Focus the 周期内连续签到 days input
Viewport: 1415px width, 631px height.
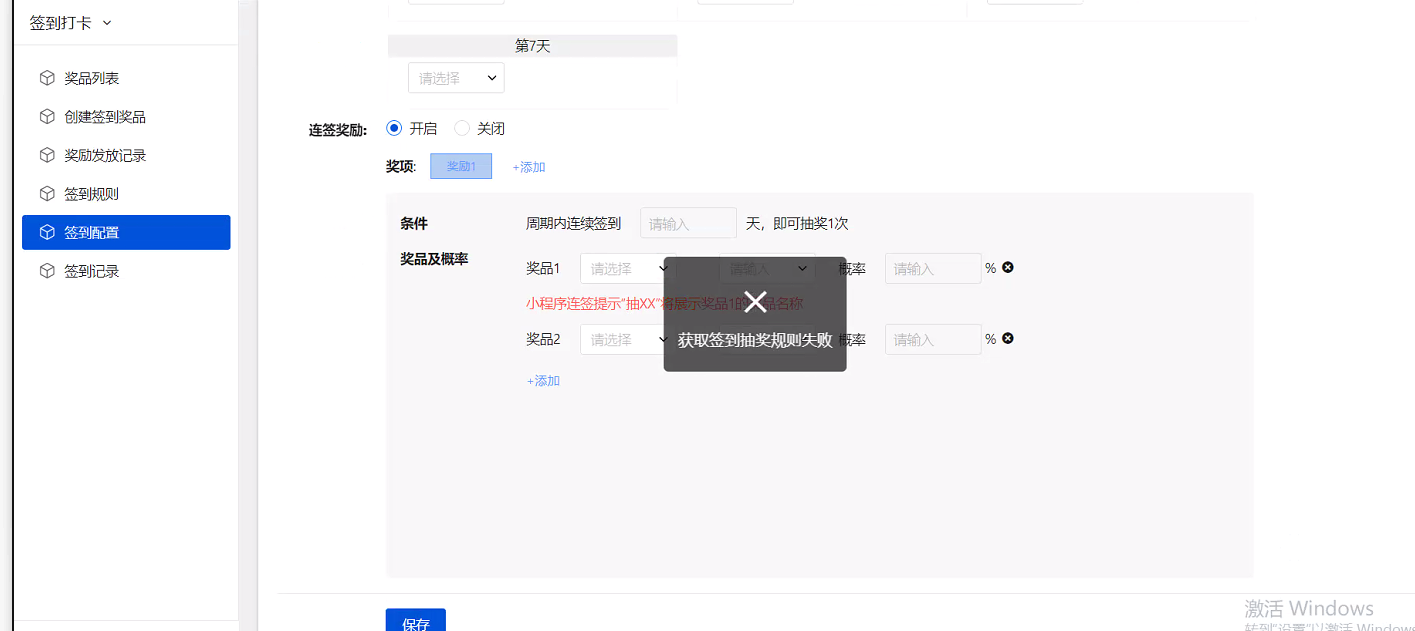(688, 223)
